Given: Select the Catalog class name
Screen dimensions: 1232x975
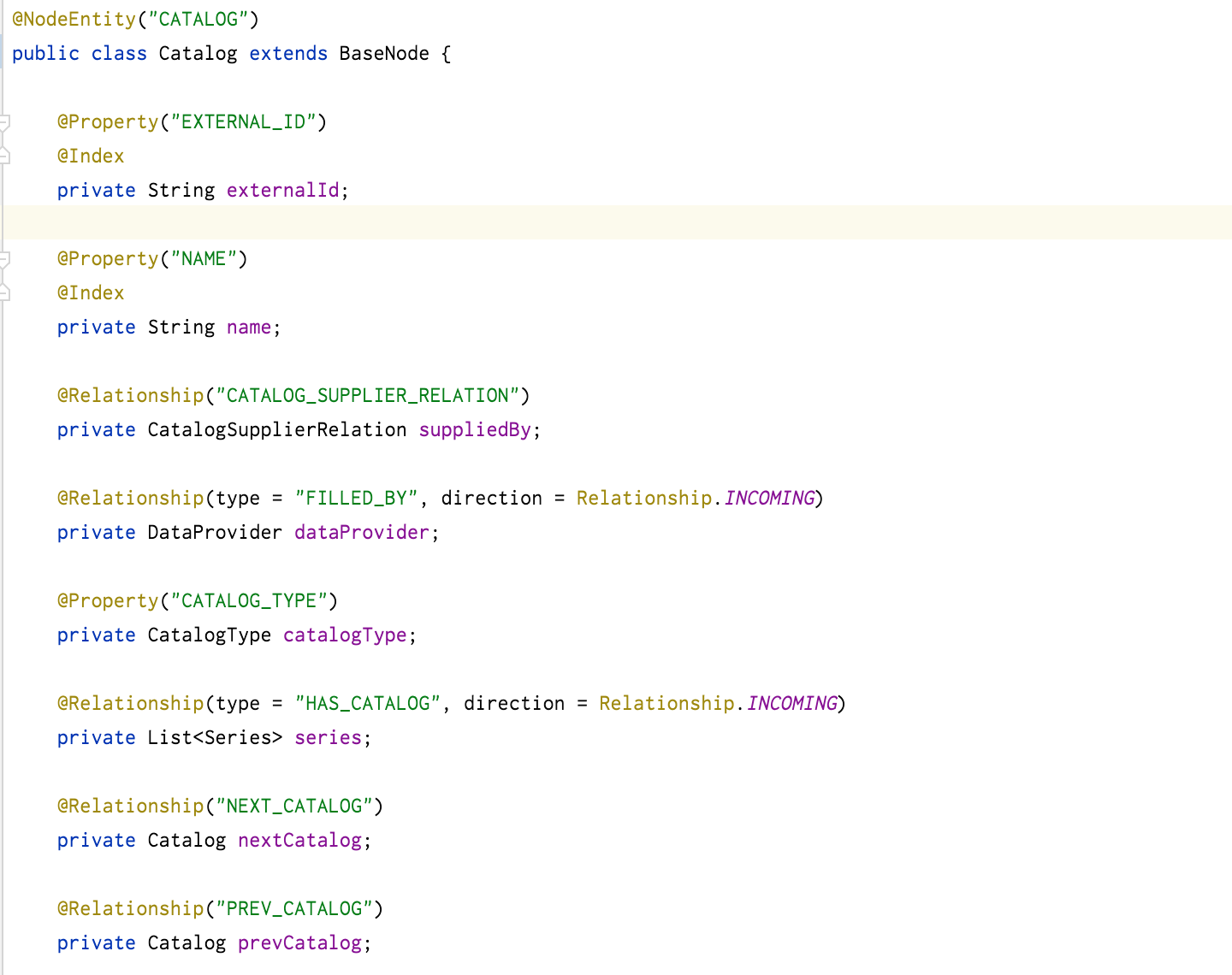Looking at the screenshot, I should tap(198, 53).
